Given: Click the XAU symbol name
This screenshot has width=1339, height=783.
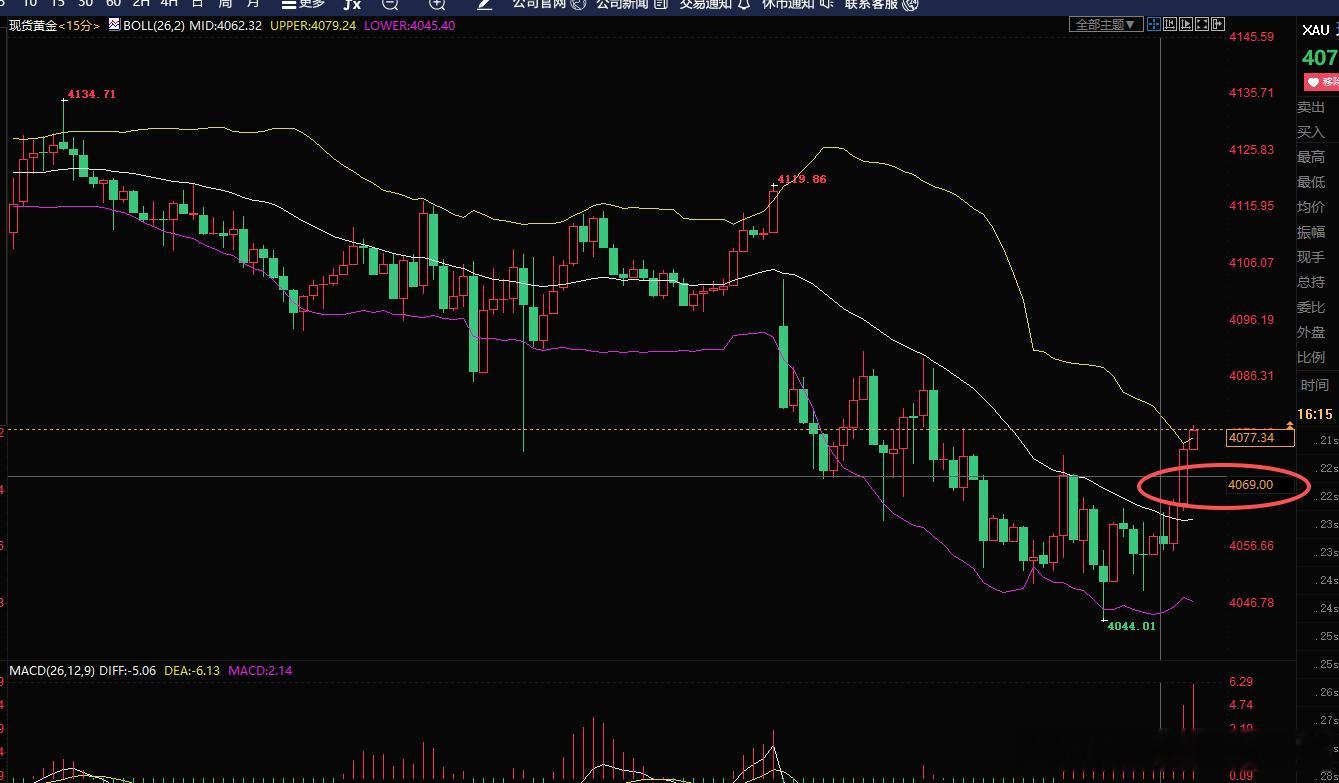Looking at the screenshot, I should point(1315,30).
